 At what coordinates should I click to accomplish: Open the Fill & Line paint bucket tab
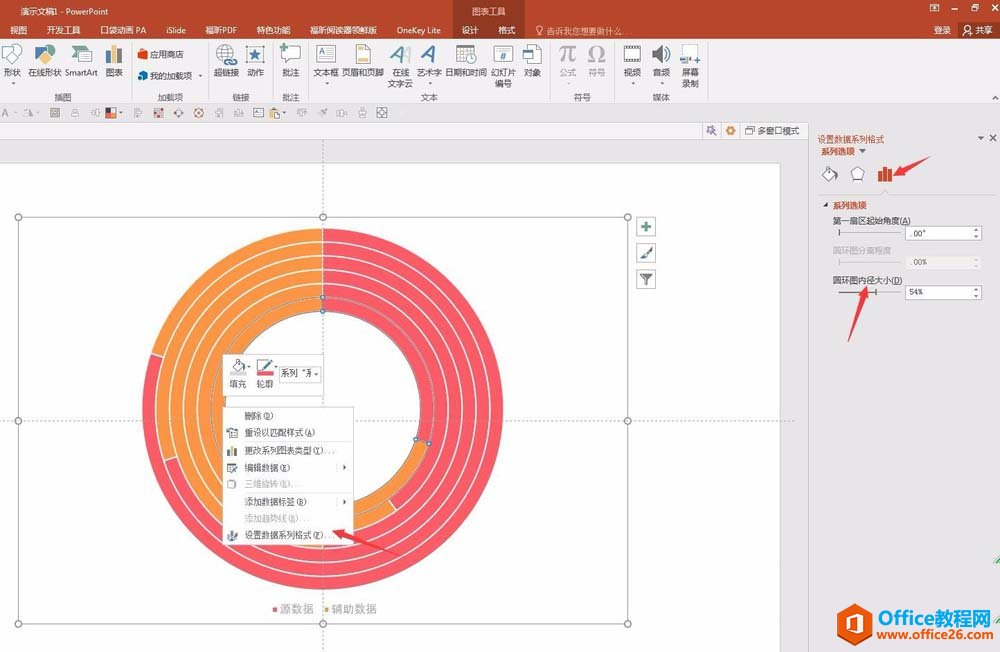click(x=829, y=174)
